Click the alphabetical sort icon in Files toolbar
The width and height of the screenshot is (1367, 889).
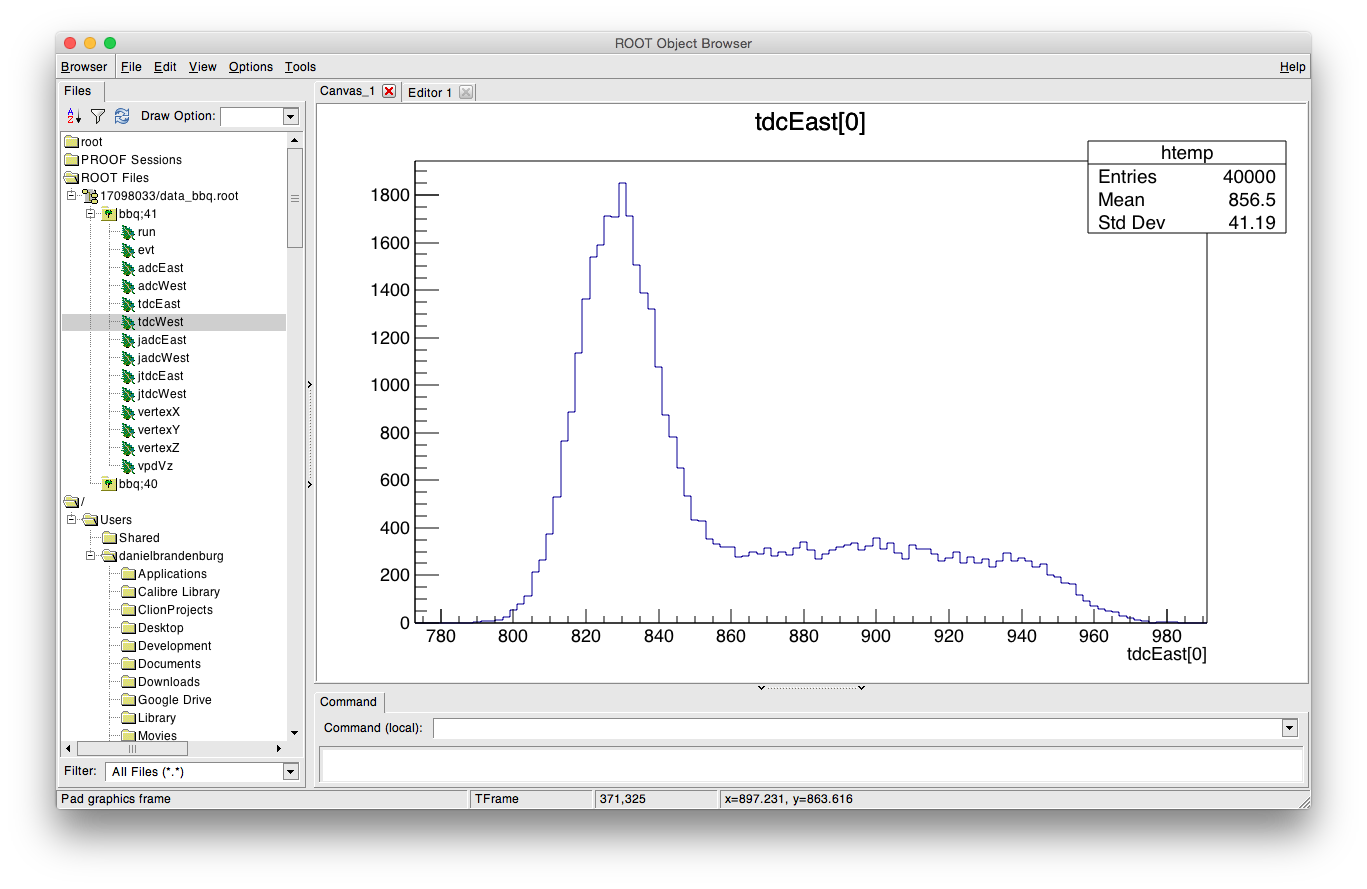coord(73,116)
